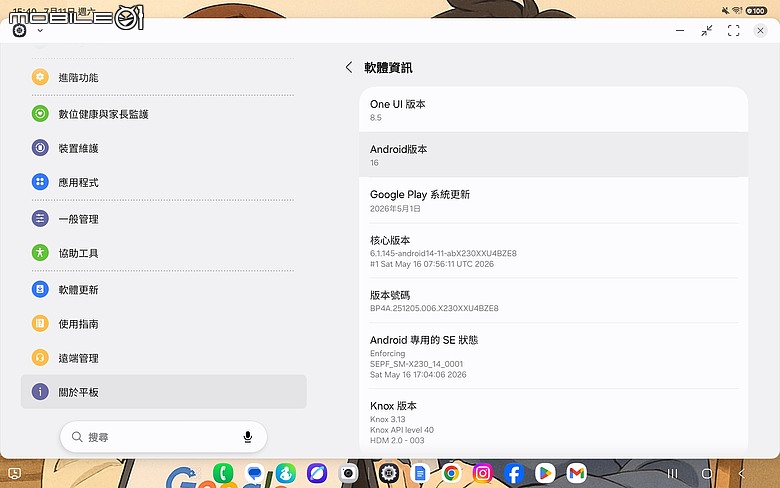The width and height of the screenshot is (780, 488).
Task: Open 數位健康與家長監護 settings
Action: 163,114
